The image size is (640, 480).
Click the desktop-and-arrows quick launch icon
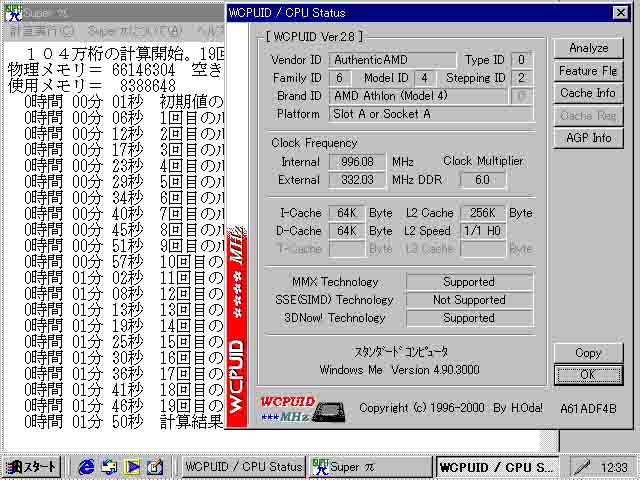109,467
